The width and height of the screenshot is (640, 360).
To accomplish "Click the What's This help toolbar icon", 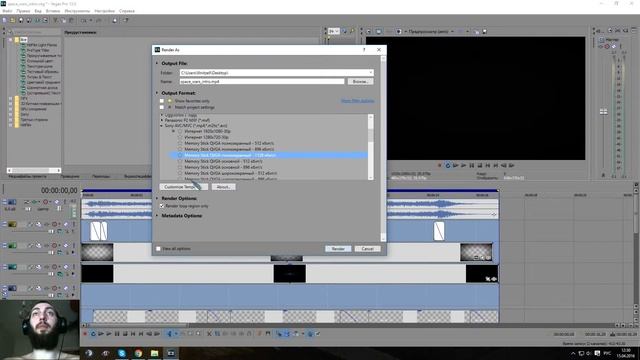I will pos(126,20).
